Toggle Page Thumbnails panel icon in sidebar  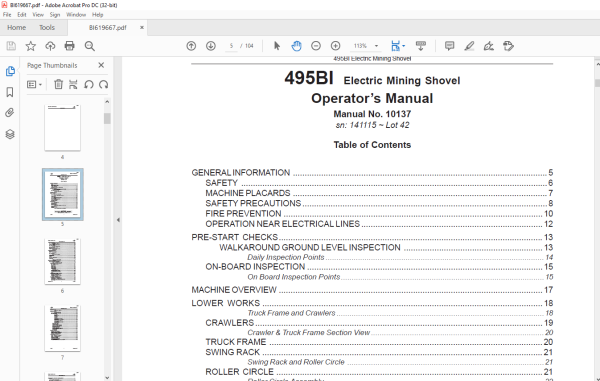coord(10,71)
